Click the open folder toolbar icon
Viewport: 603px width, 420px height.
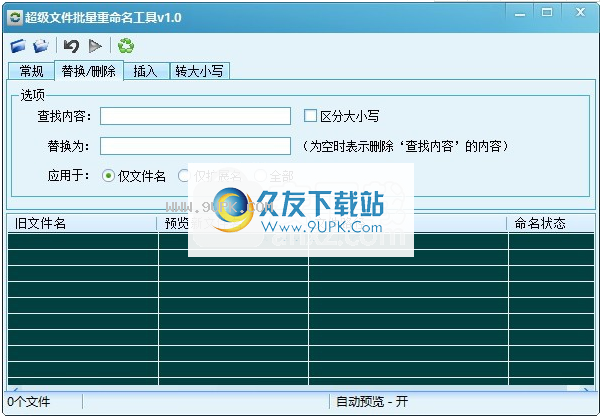tap(41, 46)
